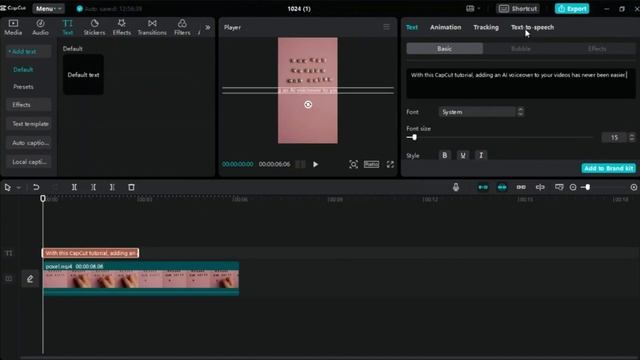Screen dimensions: 640x360
Task: Expand more toolbar panels with double chevron
Action: pos(207,27)
